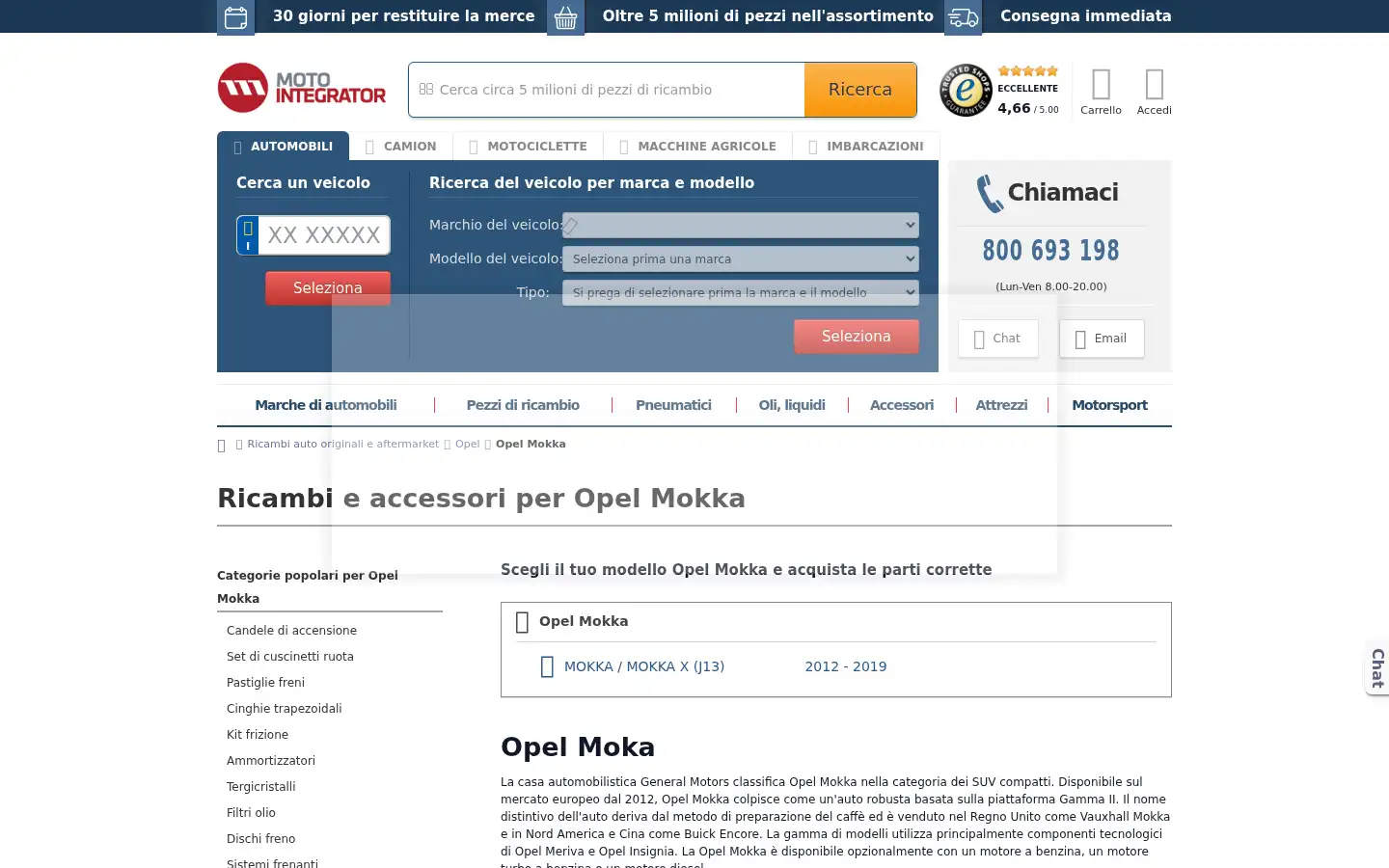The width and height of the screenshot is (1389, 868).
Task: Click the Moto Integrator logo
Action: click(302, 89)
